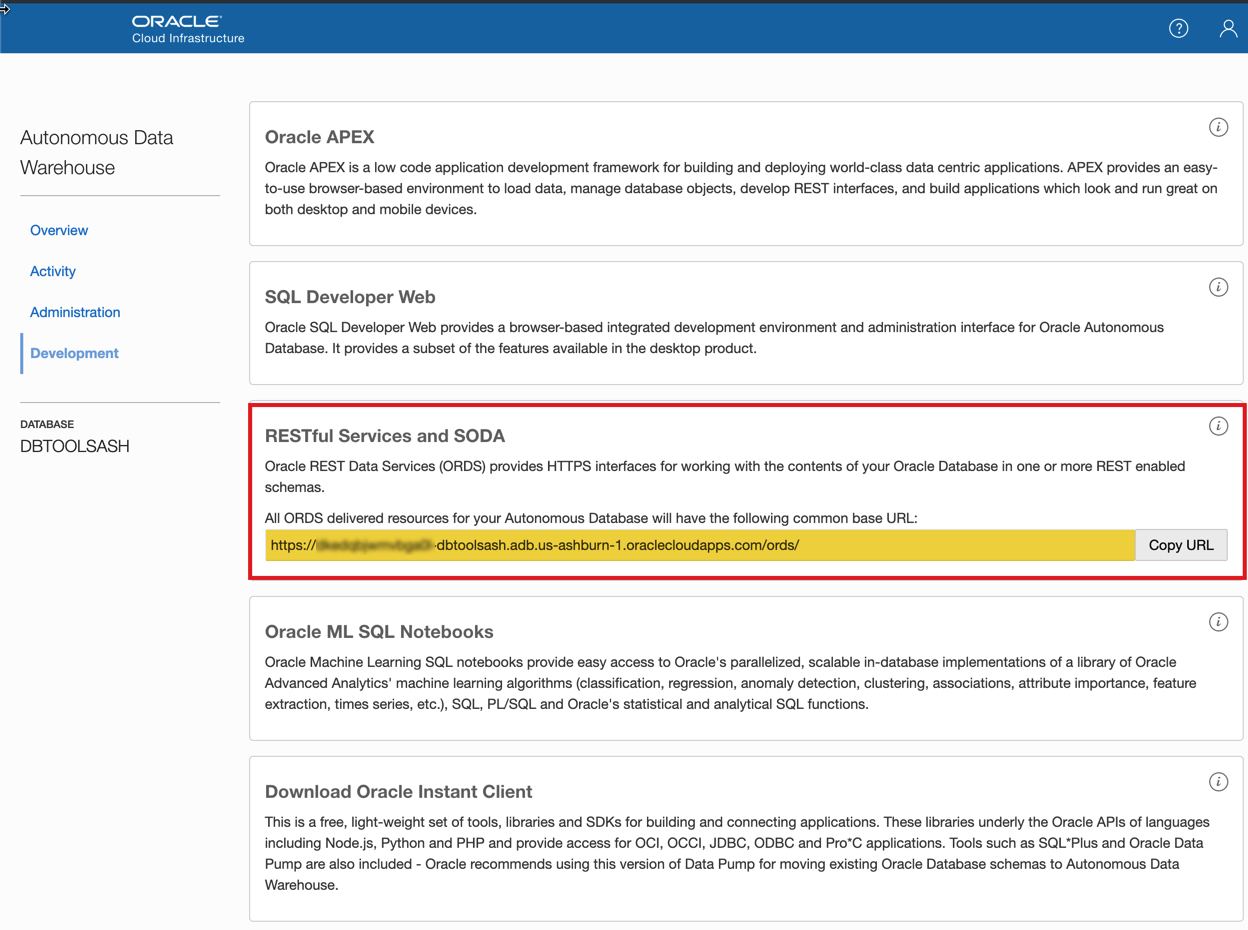Go to the Activity section
Screen dimensions: 1248x930
click(x=53, y=271)
